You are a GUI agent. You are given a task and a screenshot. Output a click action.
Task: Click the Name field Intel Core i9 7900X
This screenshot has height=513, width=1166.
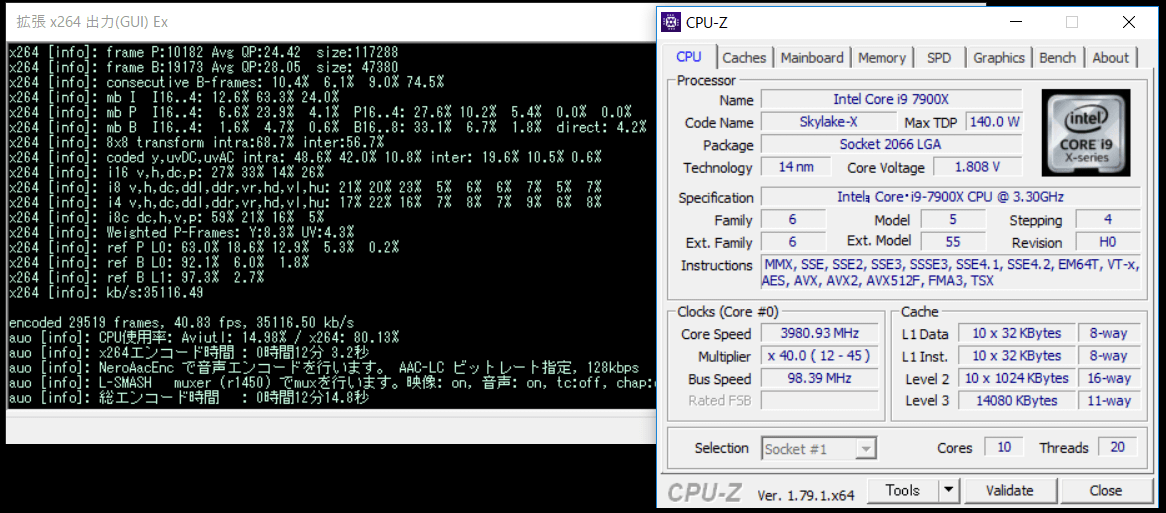[892, 99]
